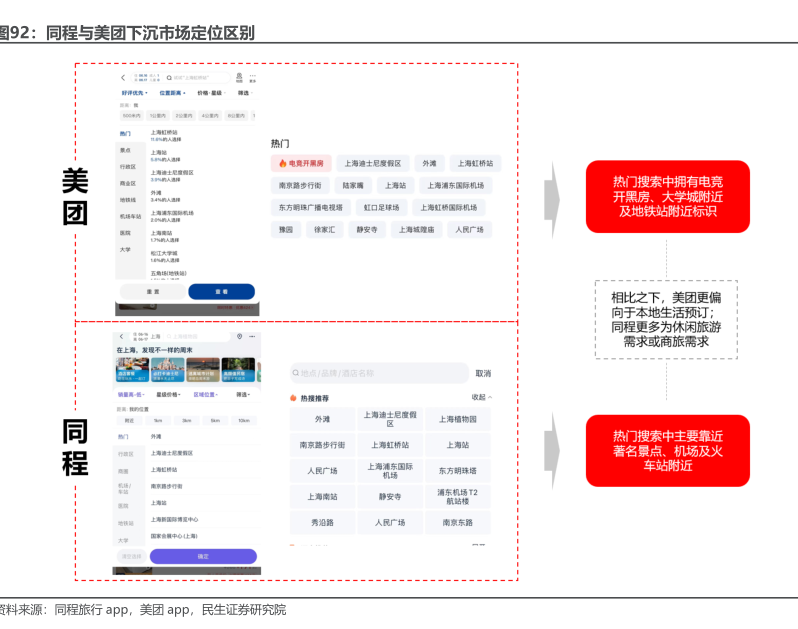This screenshot has height=629, width=798.
Task: Select the 地铁线 category in Meituan sidebar
Action: 128,200
